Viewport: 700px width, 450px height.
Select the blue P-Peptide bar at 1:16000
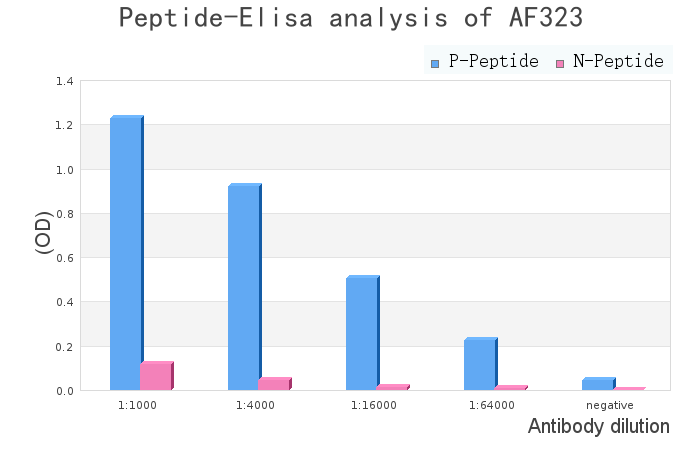(x=362, y=333)
